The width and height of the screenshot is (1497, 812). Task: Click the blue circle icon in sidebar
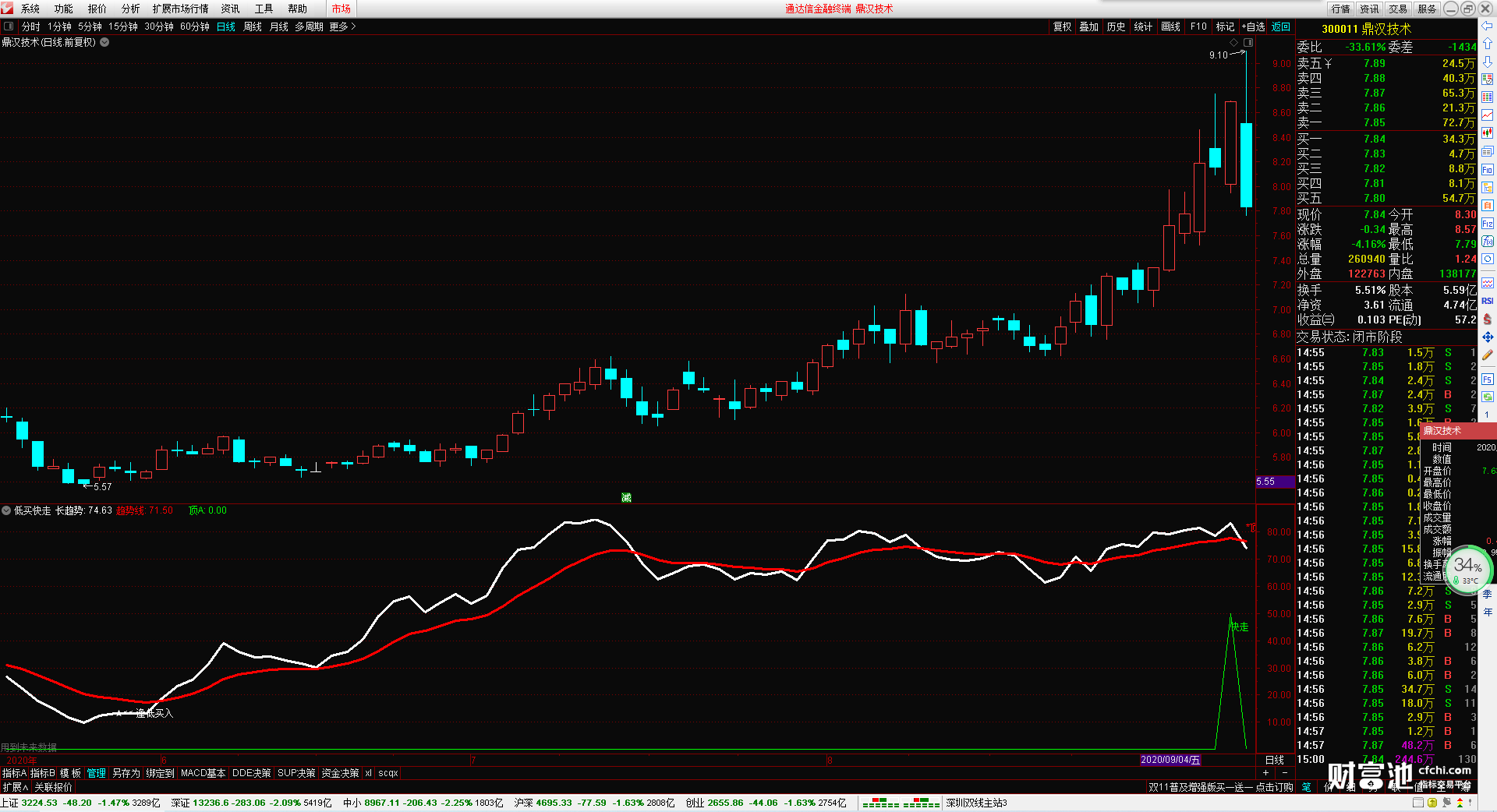(x=1488, y=259)
